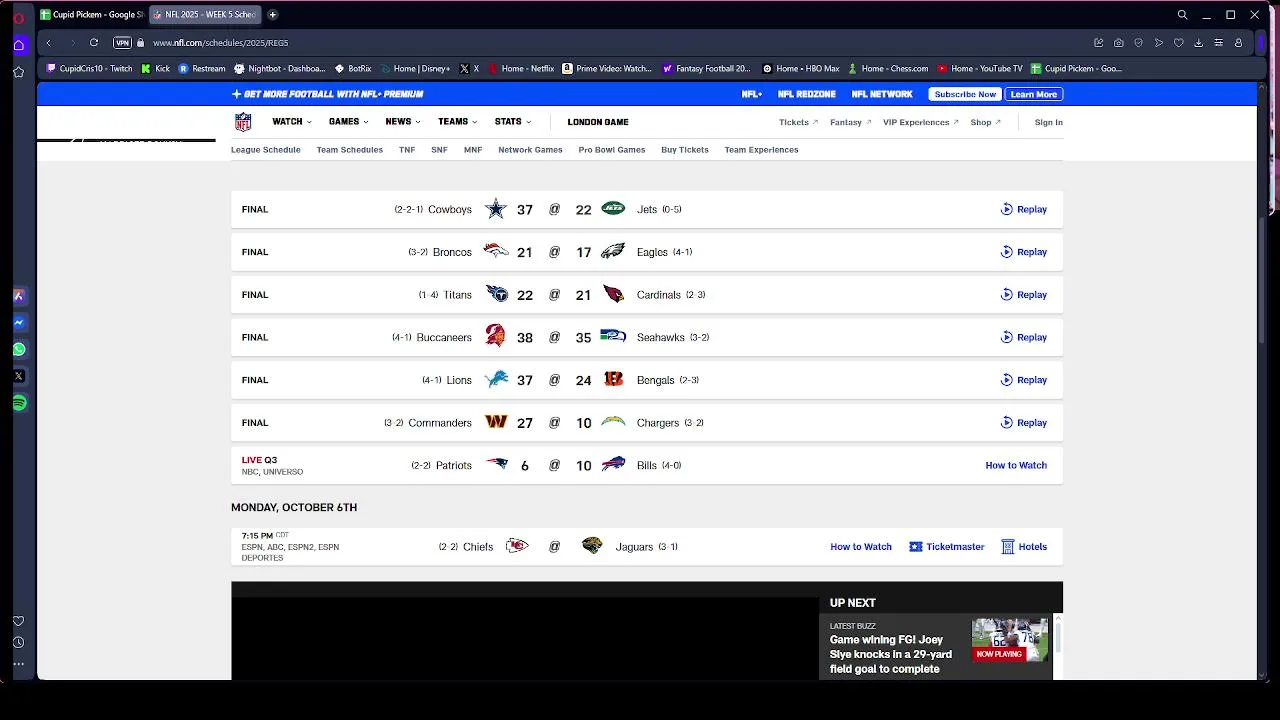
Task: Open Home - Chess.com bookmark
Action: point(888,69)
